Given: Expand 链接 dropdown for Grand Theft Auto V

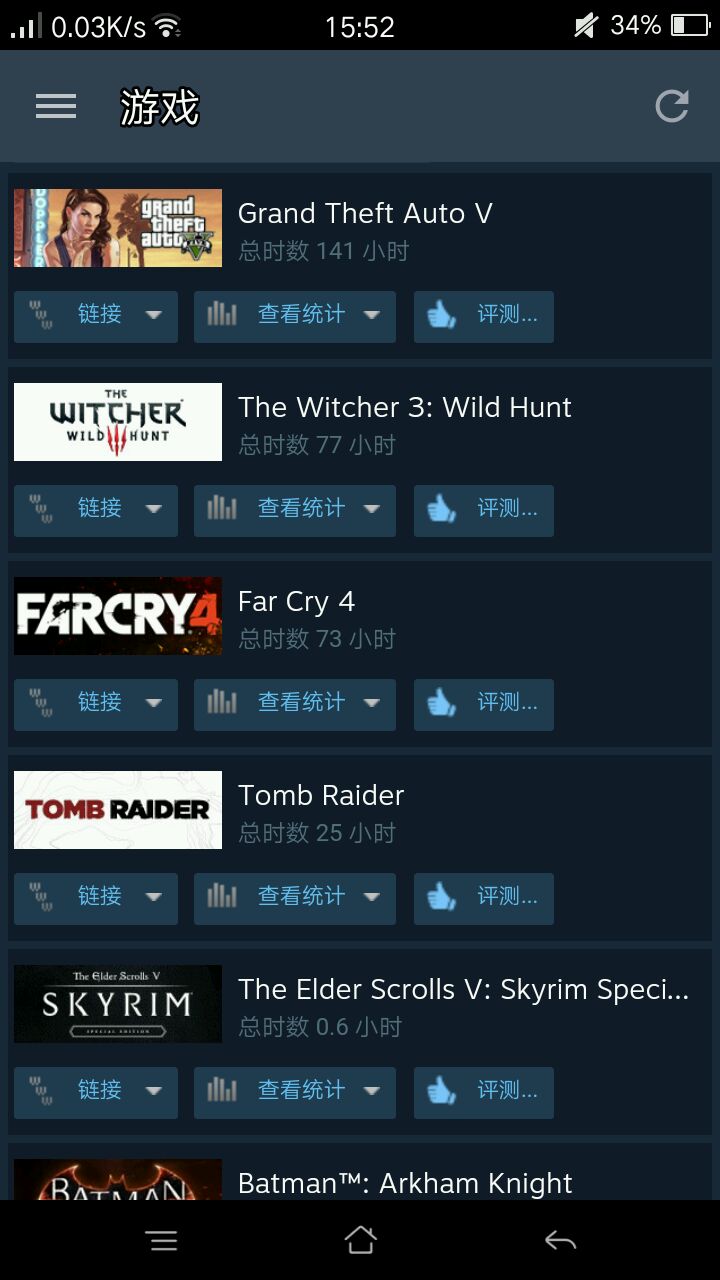Looking at the screenshot, I should coord(96,316).
